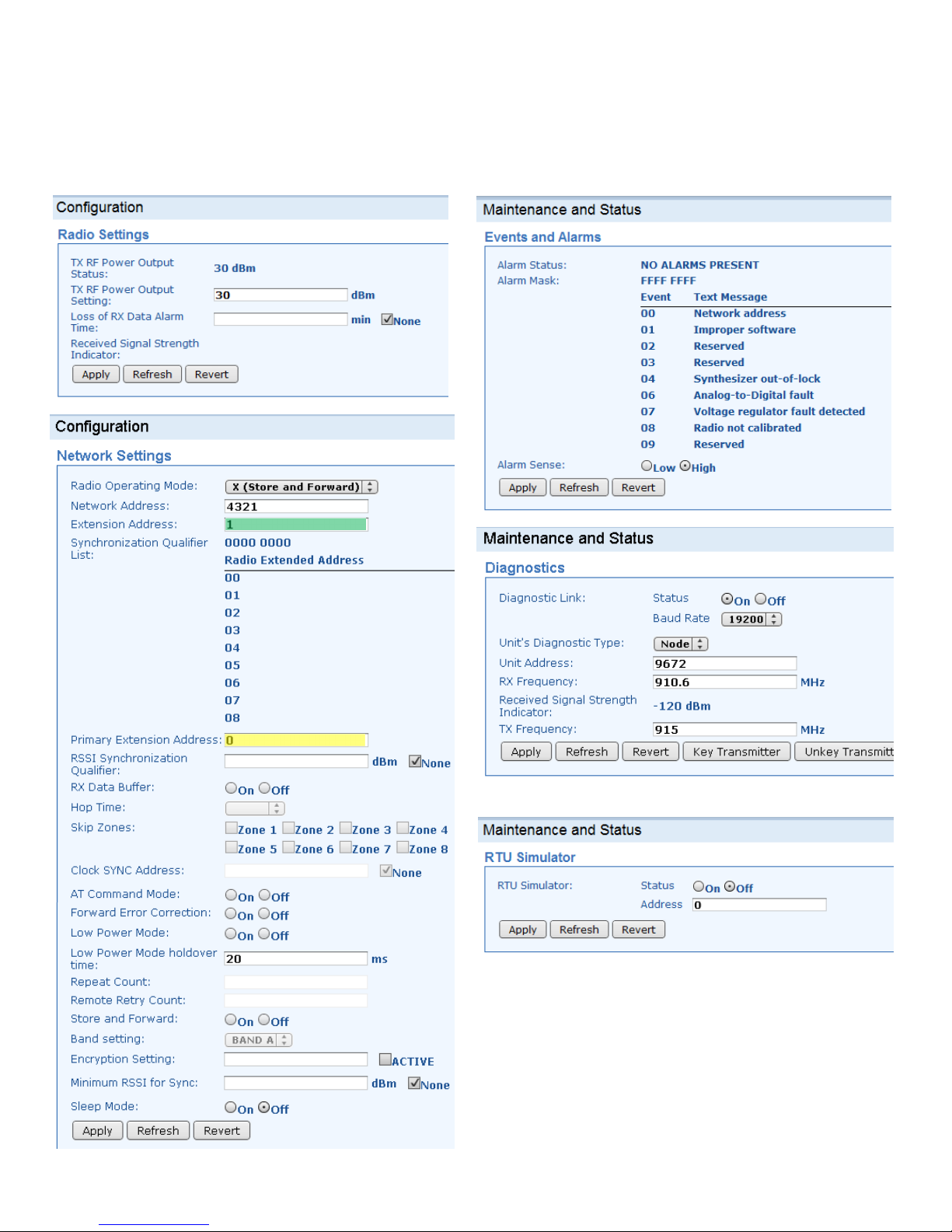Open the Radio Operating Mode dropdown
952x1232 pixels.
click(x=302, y=487)
